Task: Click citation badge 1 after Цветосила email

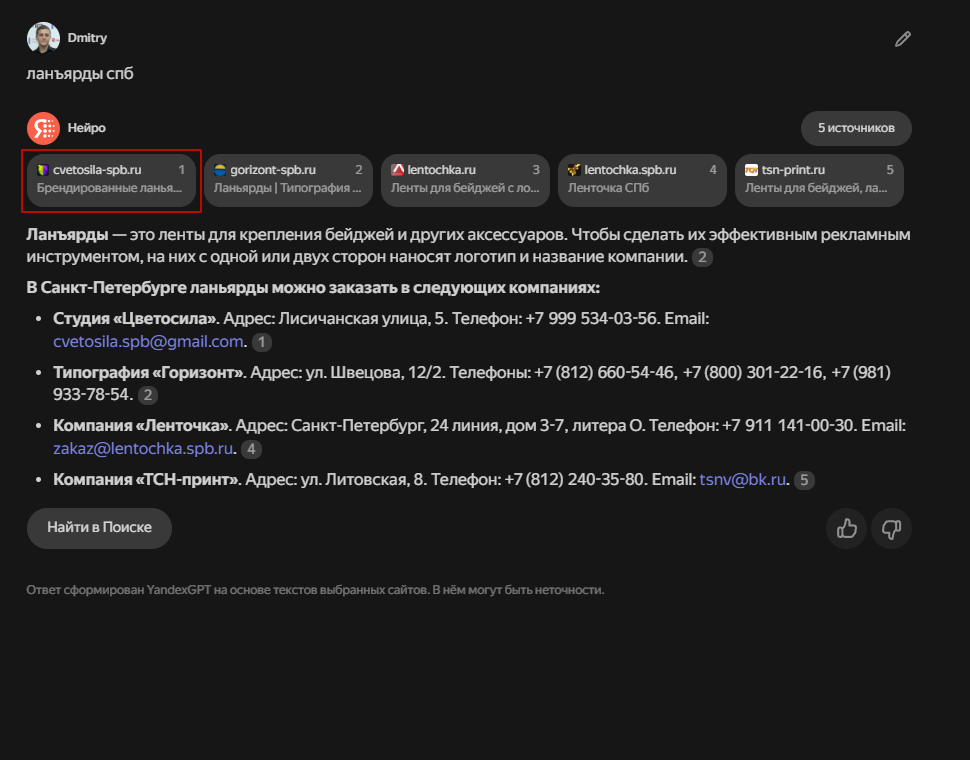Action: [262, 342]
